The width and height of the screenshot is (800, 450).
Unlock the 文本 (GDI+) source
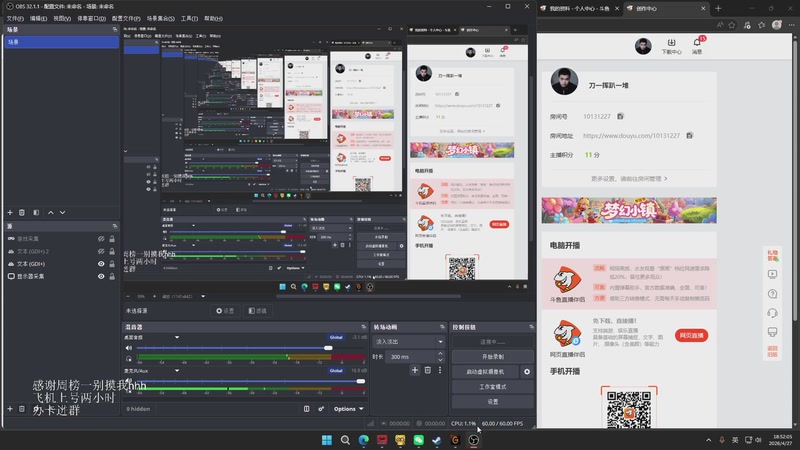(112, 264)
